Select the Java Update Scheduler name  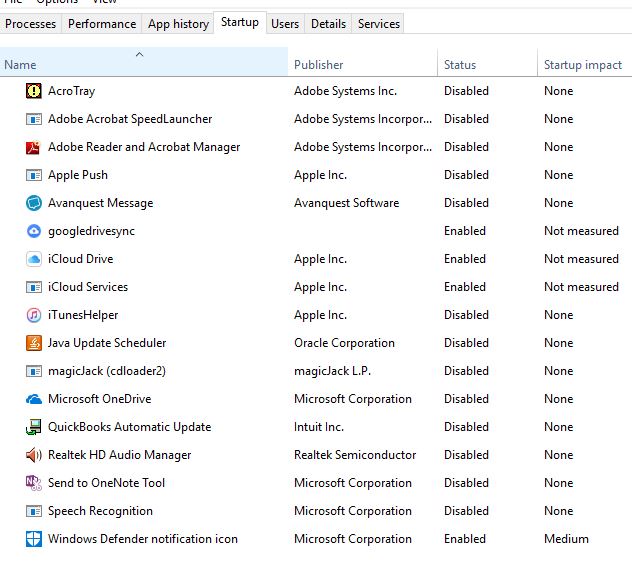(x=107, y=343)
